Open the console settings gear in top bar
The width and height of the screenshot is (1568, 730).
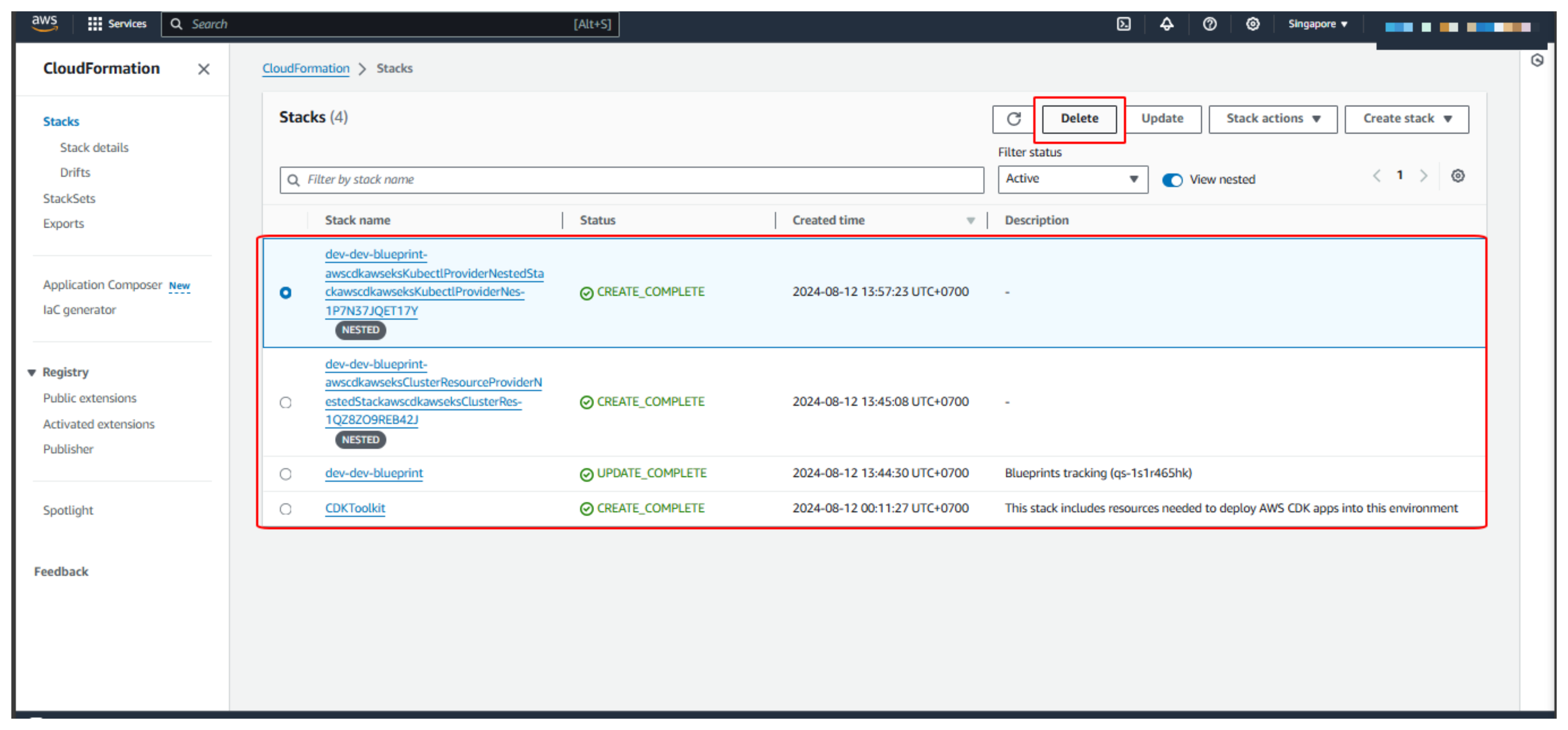click(x=1252, y=24)
